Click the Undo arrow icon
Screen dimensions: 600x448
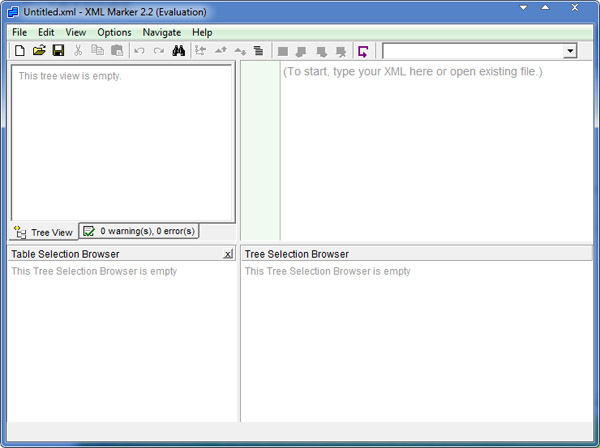point(139,51)
